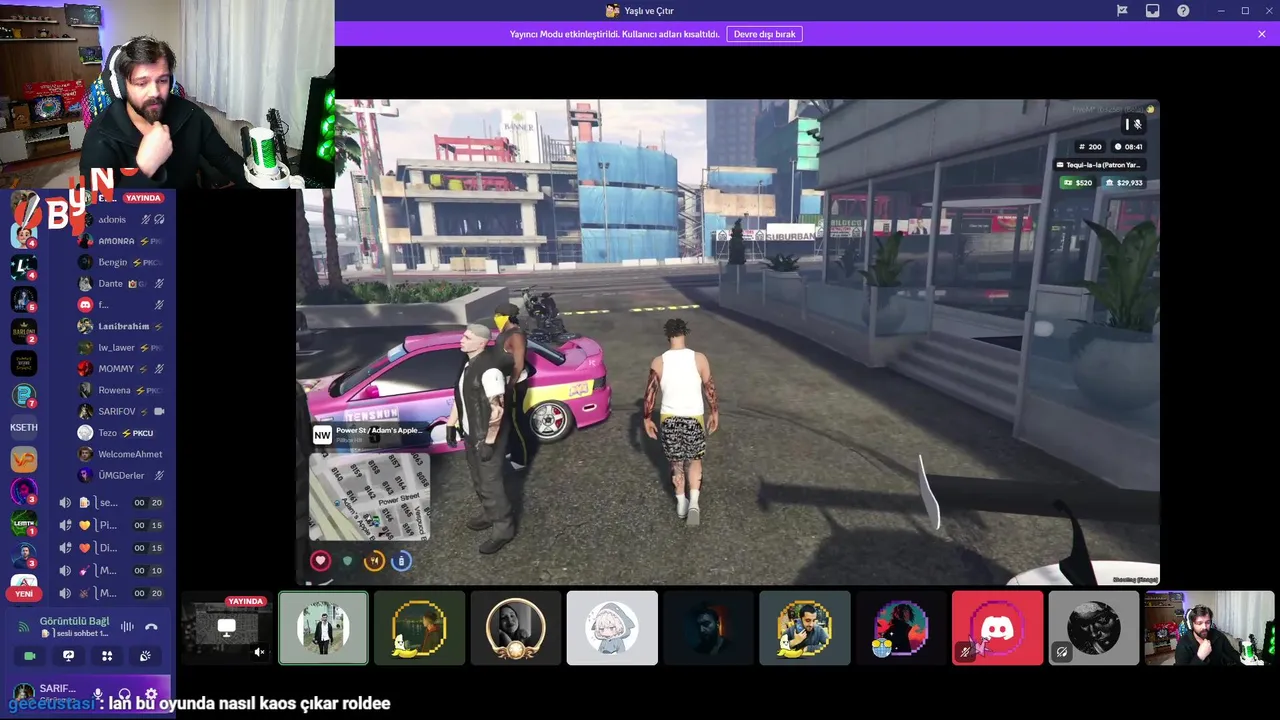
Task: Disconnect from voice with phone icon
Action: [x=151, y=627]
